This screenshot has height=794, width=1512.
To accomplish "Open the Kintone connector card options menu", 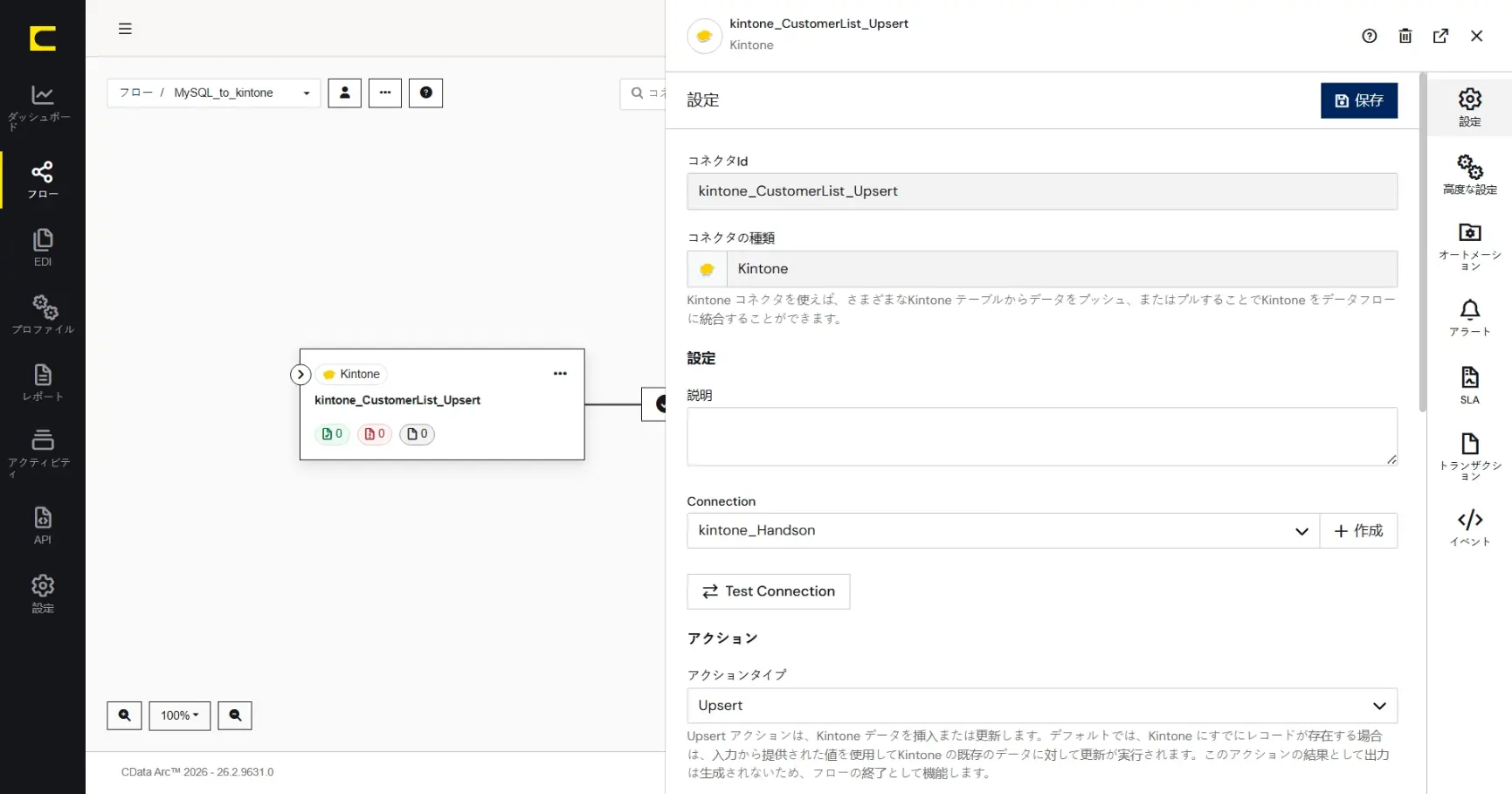I will click(560, 374).
